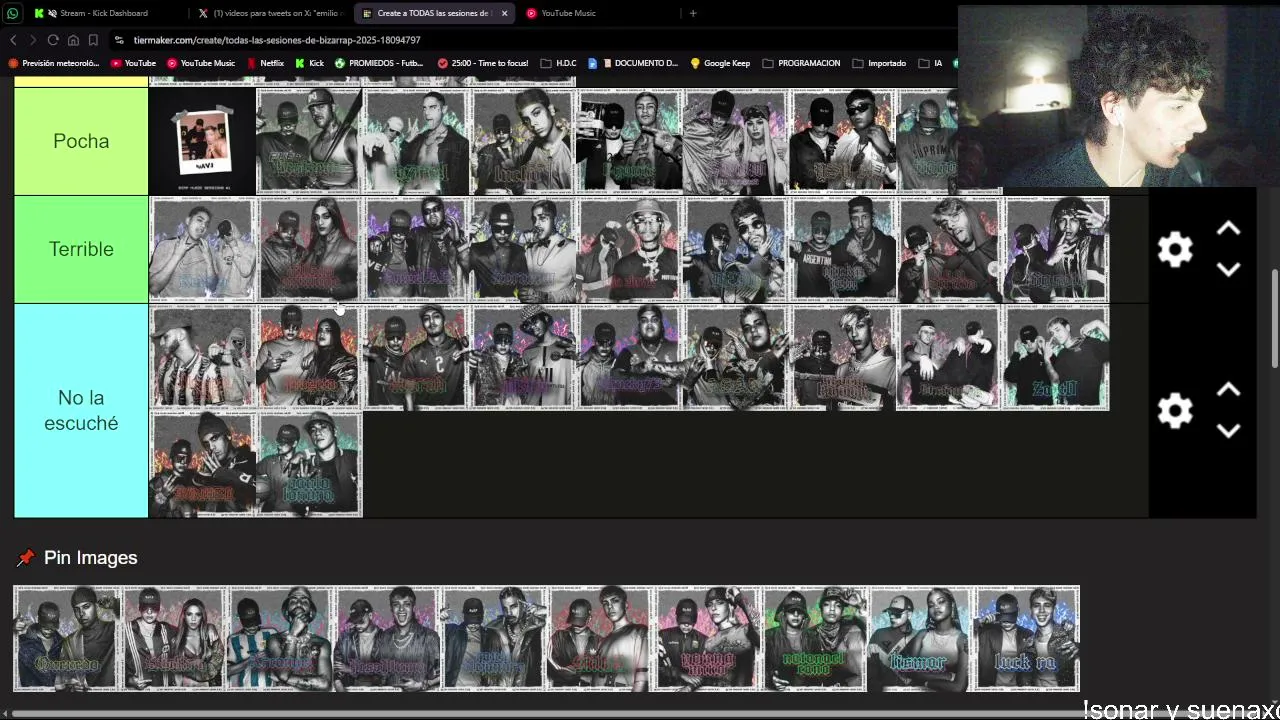The height and width of the screenshot is (720, 1280).
Task: Move the No la escuché tier up
Action: coord(1228,390)
